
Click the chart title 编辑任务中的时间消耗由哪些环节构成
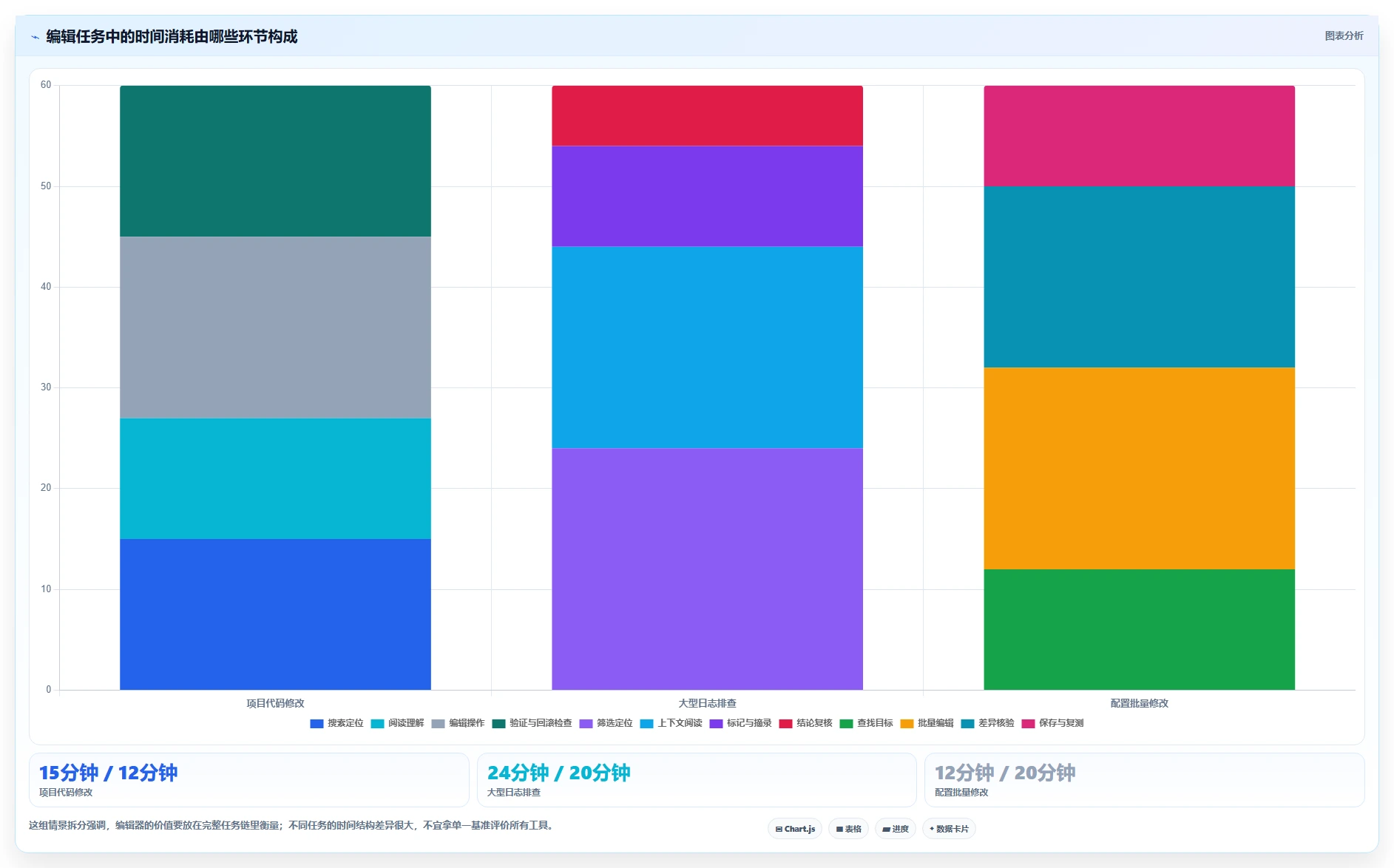[172, 36]
